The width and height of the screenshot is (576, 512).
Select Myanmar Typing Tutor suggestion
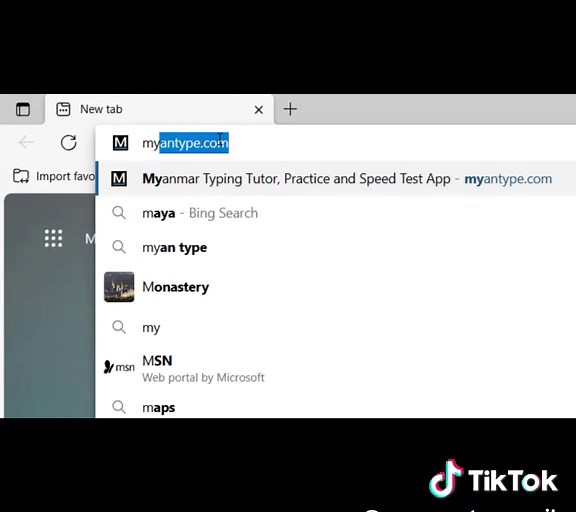(335, 179)
